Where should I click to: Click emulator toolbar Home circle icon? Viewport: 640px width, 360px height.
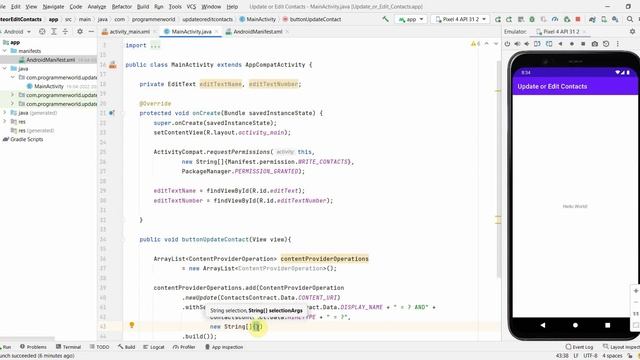pos(572,44)
